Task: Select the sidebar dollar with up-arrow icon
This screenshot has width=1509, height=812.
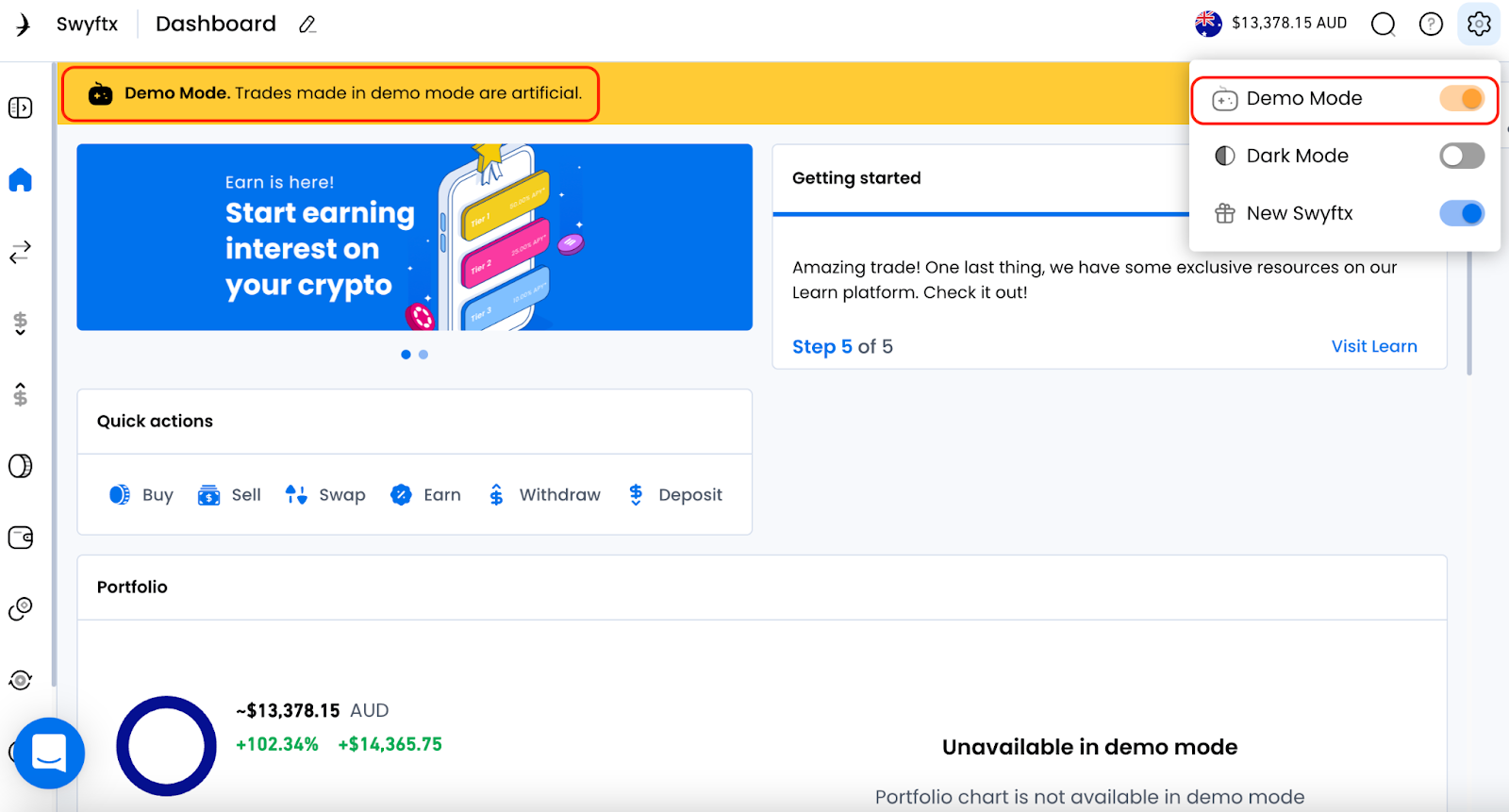Action: (x=20, y=394)
